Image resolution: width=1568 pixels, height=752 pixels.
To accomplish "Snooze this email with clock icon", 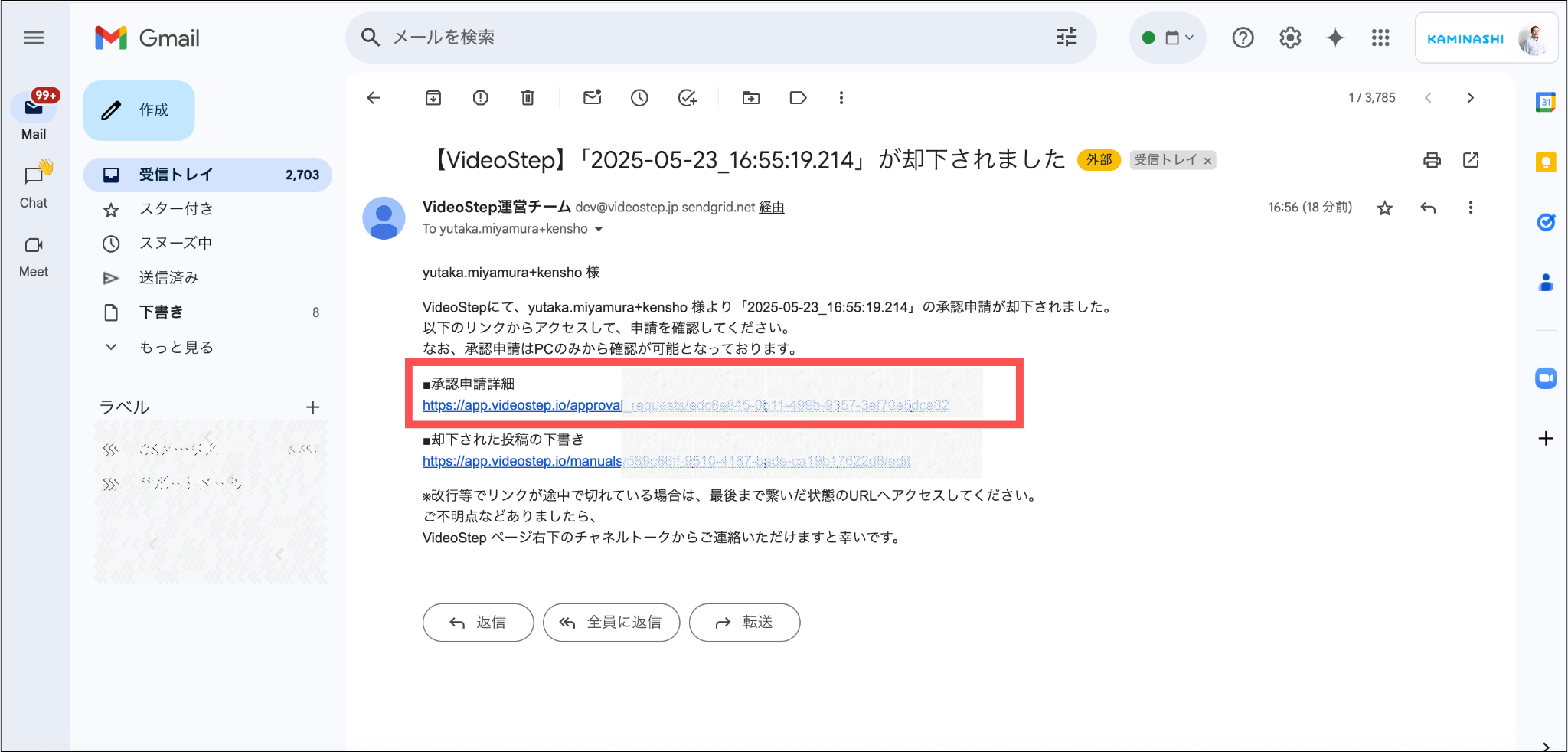I will pos(639,97).
